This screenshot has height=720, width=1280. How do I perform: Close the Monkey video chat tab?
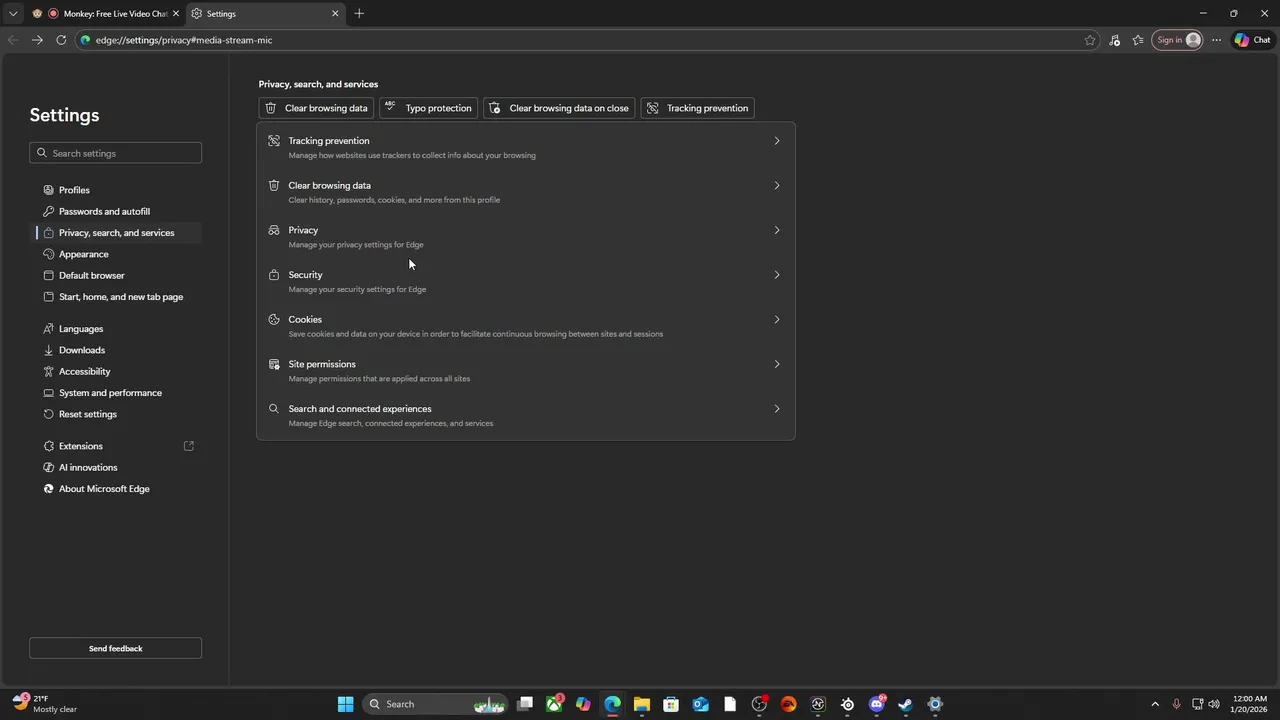click(176, 14)
